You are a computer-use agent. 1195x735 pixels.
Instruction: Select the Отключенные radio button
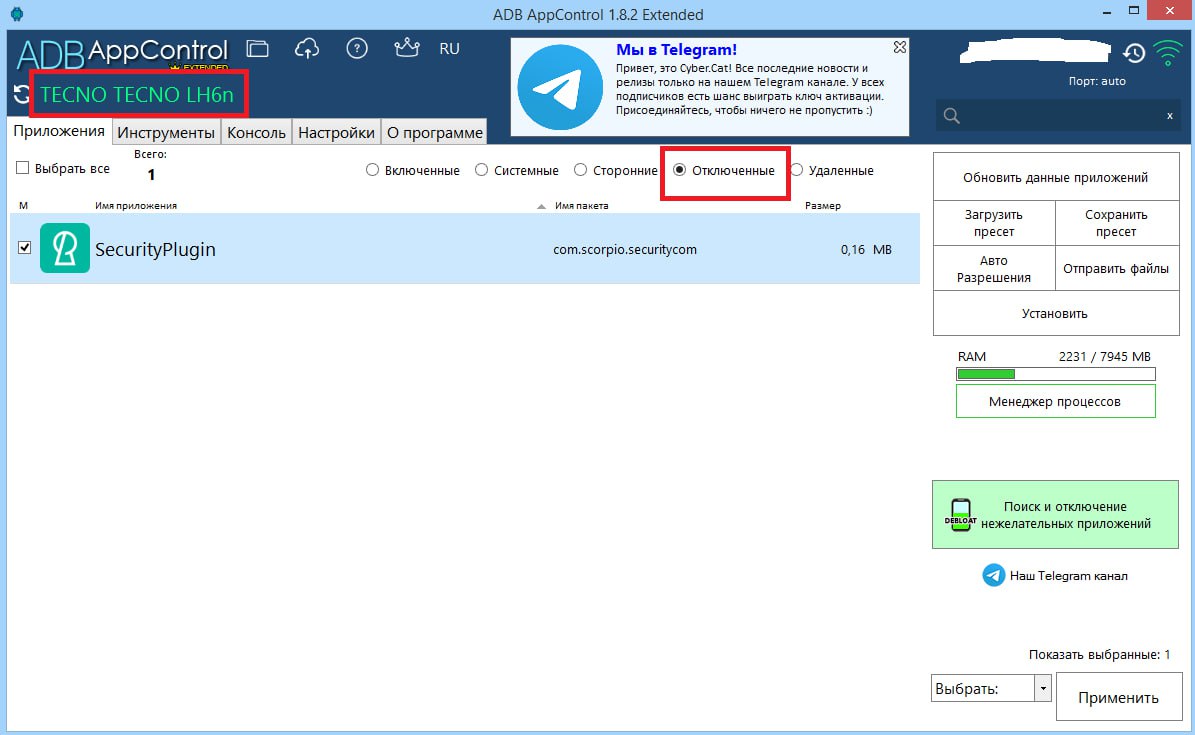(680, 170)
